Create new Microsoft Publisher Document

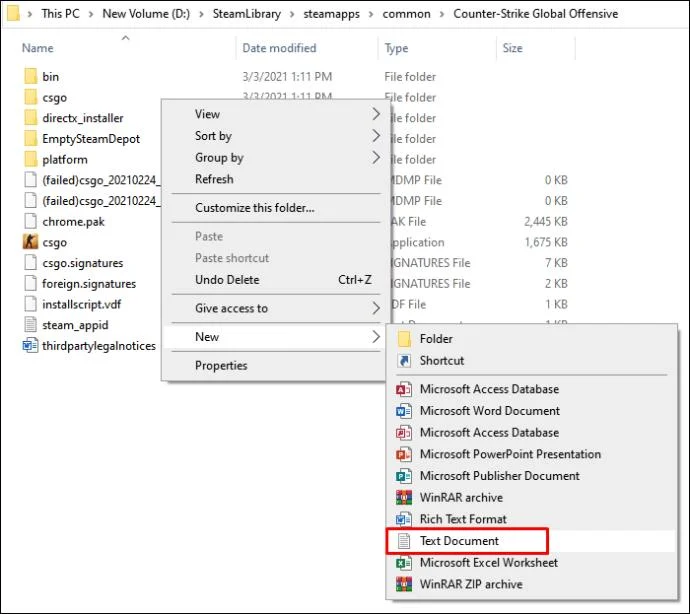click(531, 475)
